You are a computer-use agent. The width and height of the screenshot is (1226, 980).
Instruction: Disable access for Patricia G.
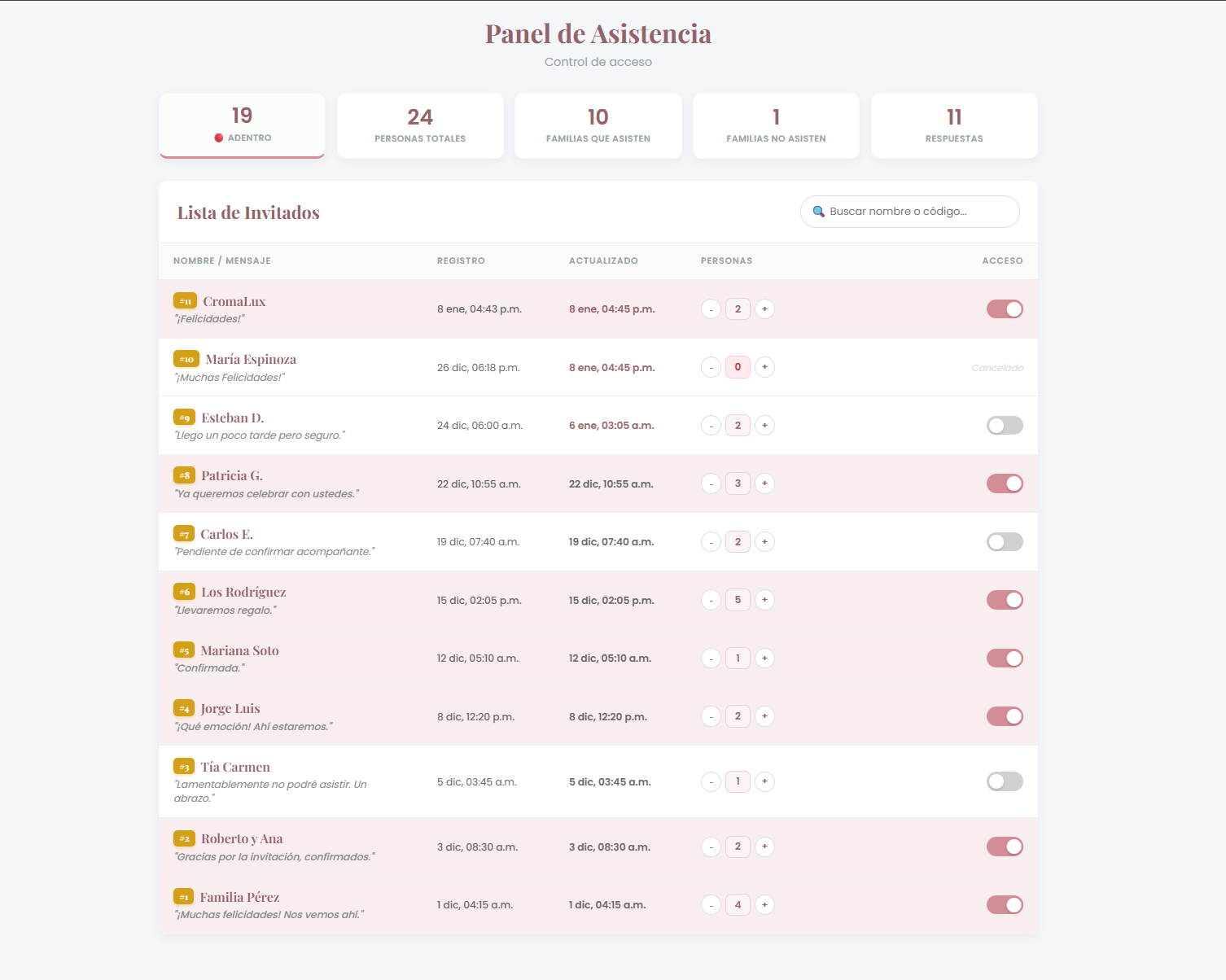pos(1005,483)
